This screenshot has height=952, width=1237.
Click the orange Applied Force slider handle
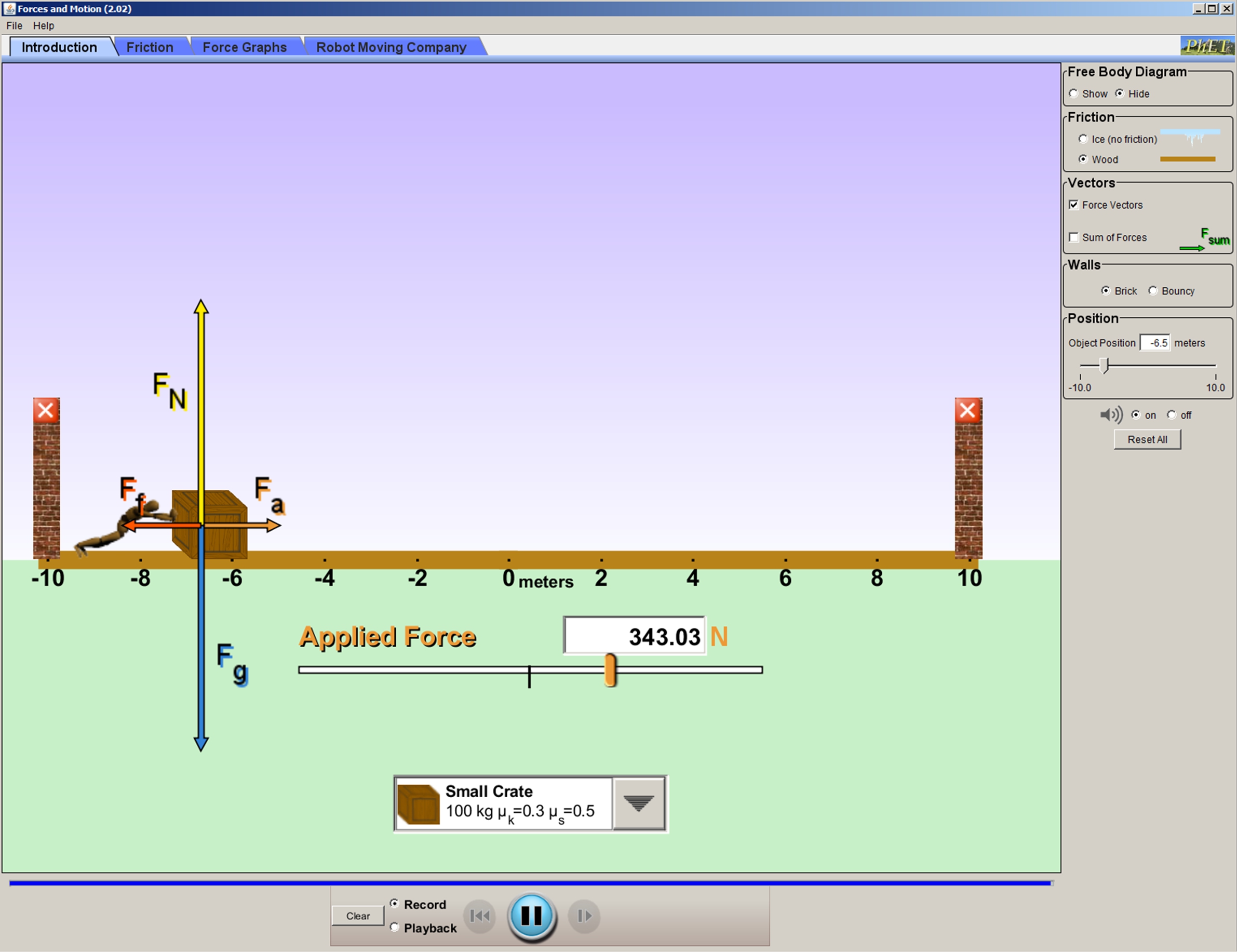[x=610, y=670]
